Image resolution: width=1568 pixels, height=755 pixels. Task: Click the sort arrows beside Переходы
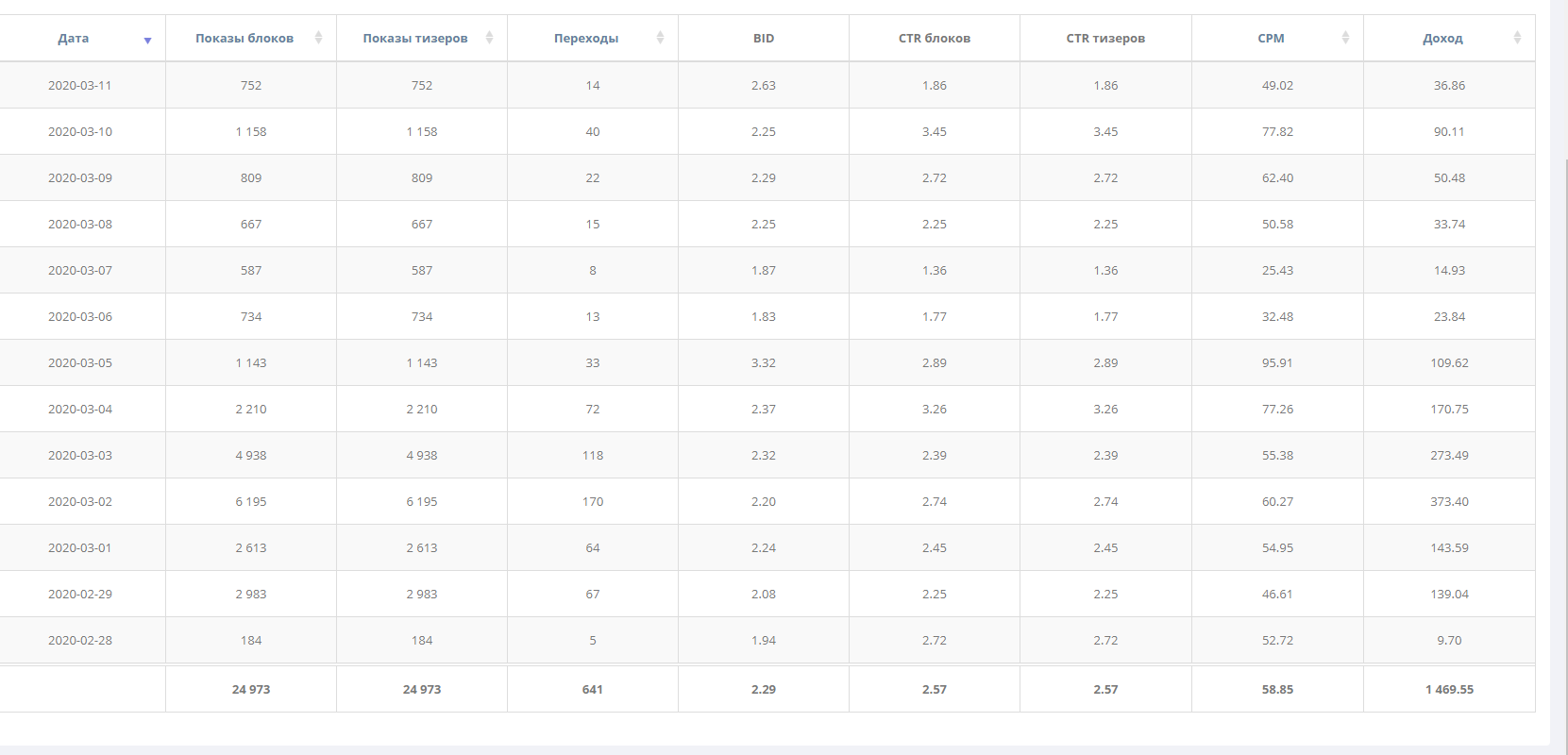tap(660, 38)
